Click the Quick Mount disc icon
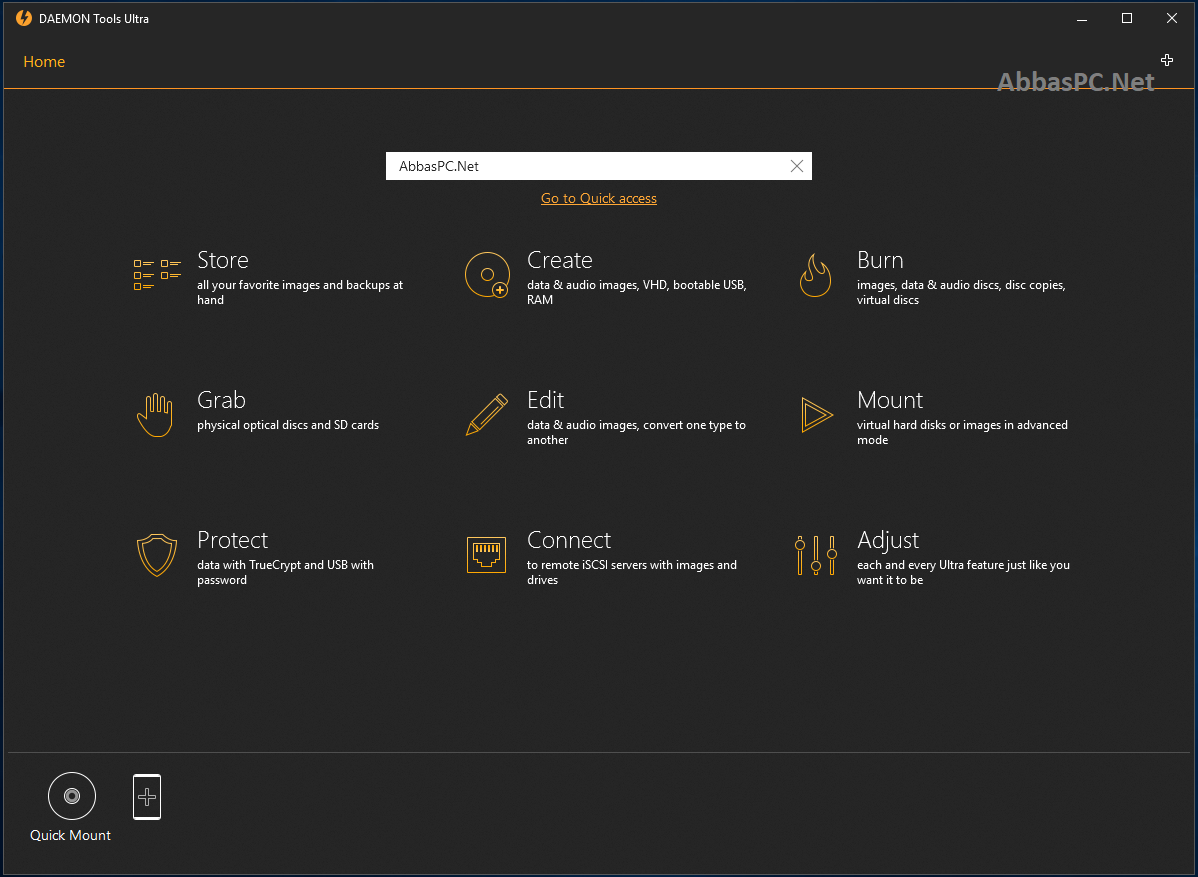The height and width of the screenshot is (877, 1198). click(x=72, y=796)
